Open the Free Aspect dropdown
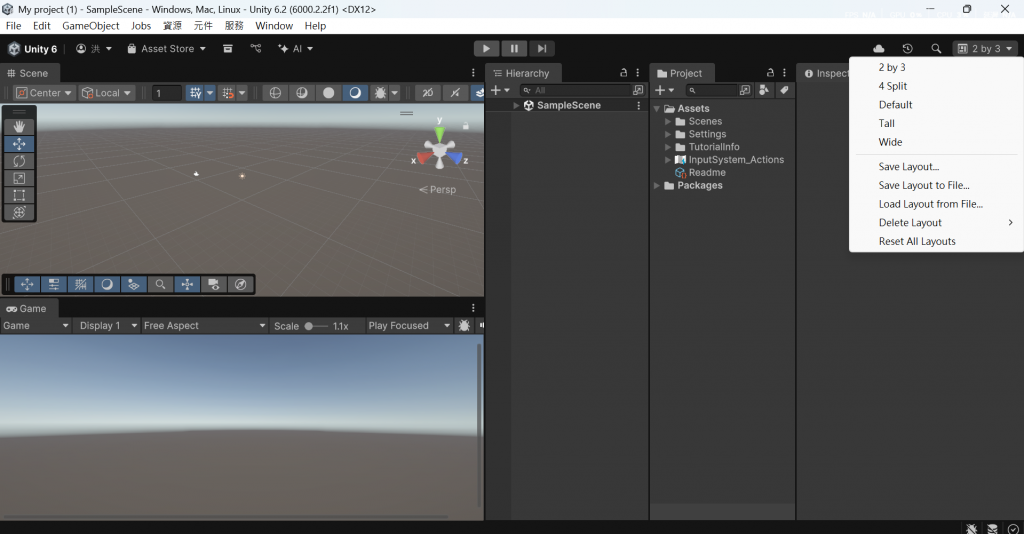The height and width of the screenshot is (534, 1024). click(204, 325)
